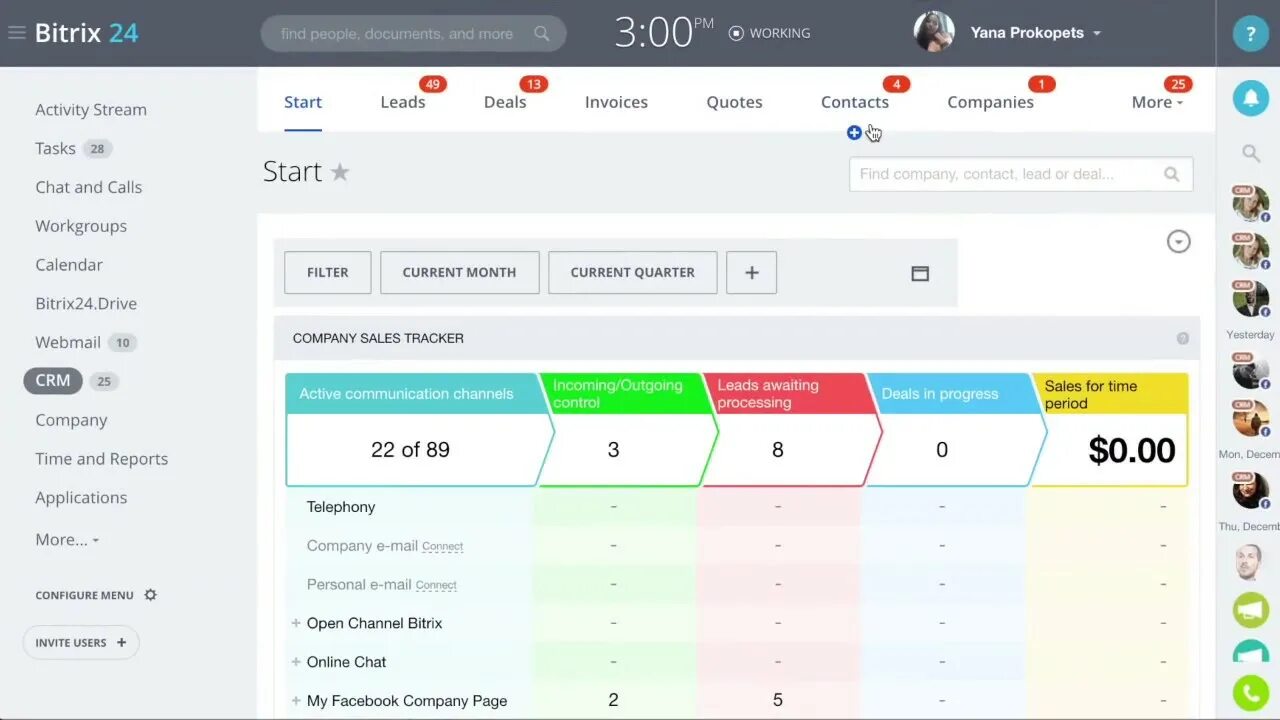Click the help question mark icon

1250,34
